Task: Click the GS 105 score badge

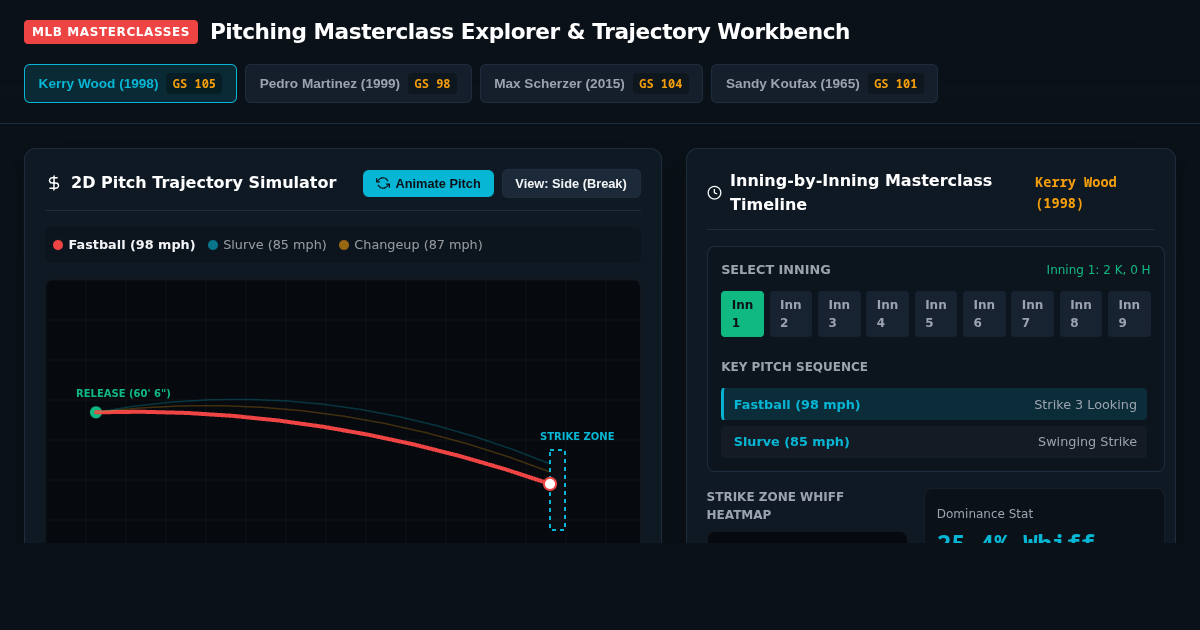Action: tap(194, 84)
